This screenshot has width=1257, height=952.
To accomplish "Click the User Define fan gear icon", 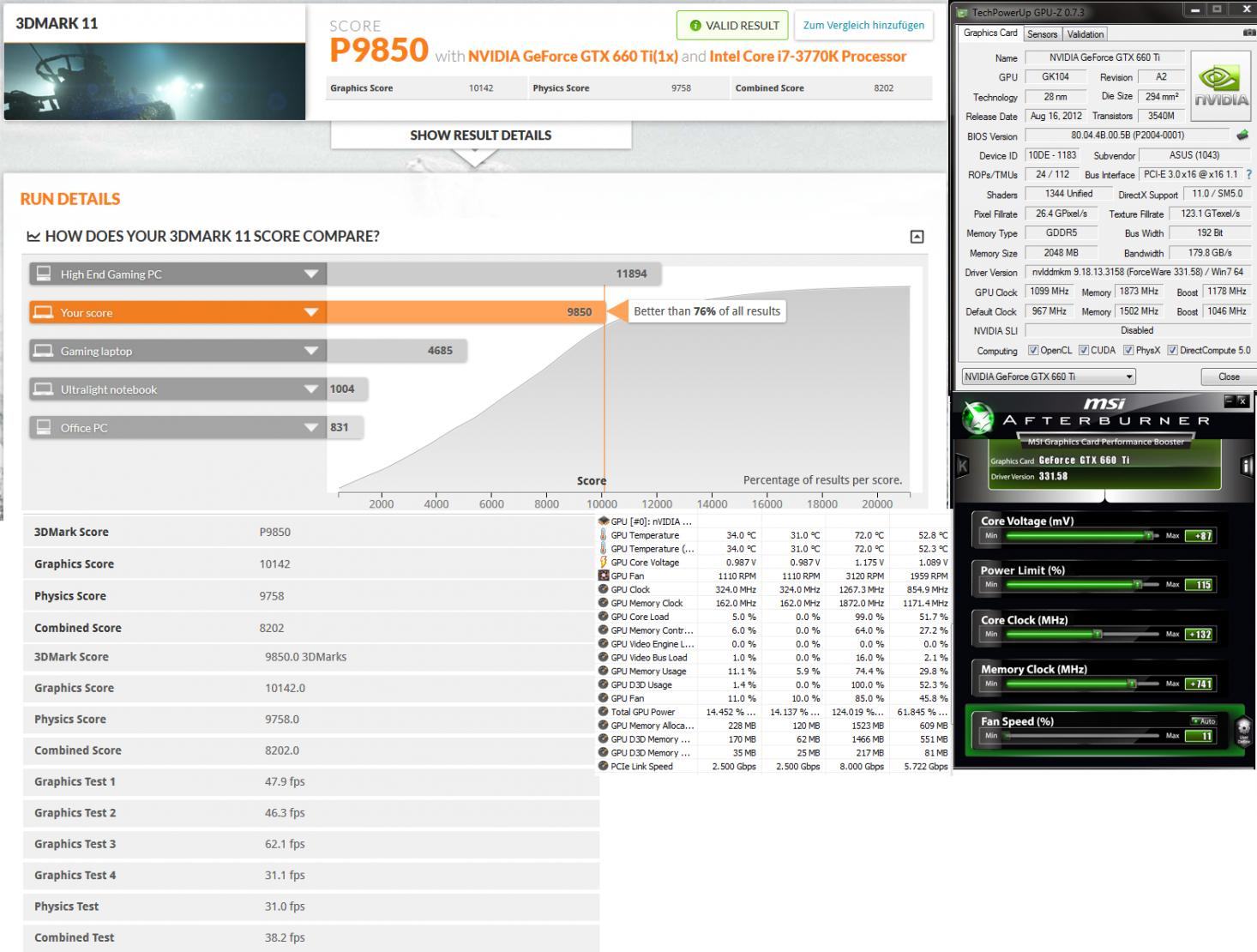I will [x=1243, y=730].
